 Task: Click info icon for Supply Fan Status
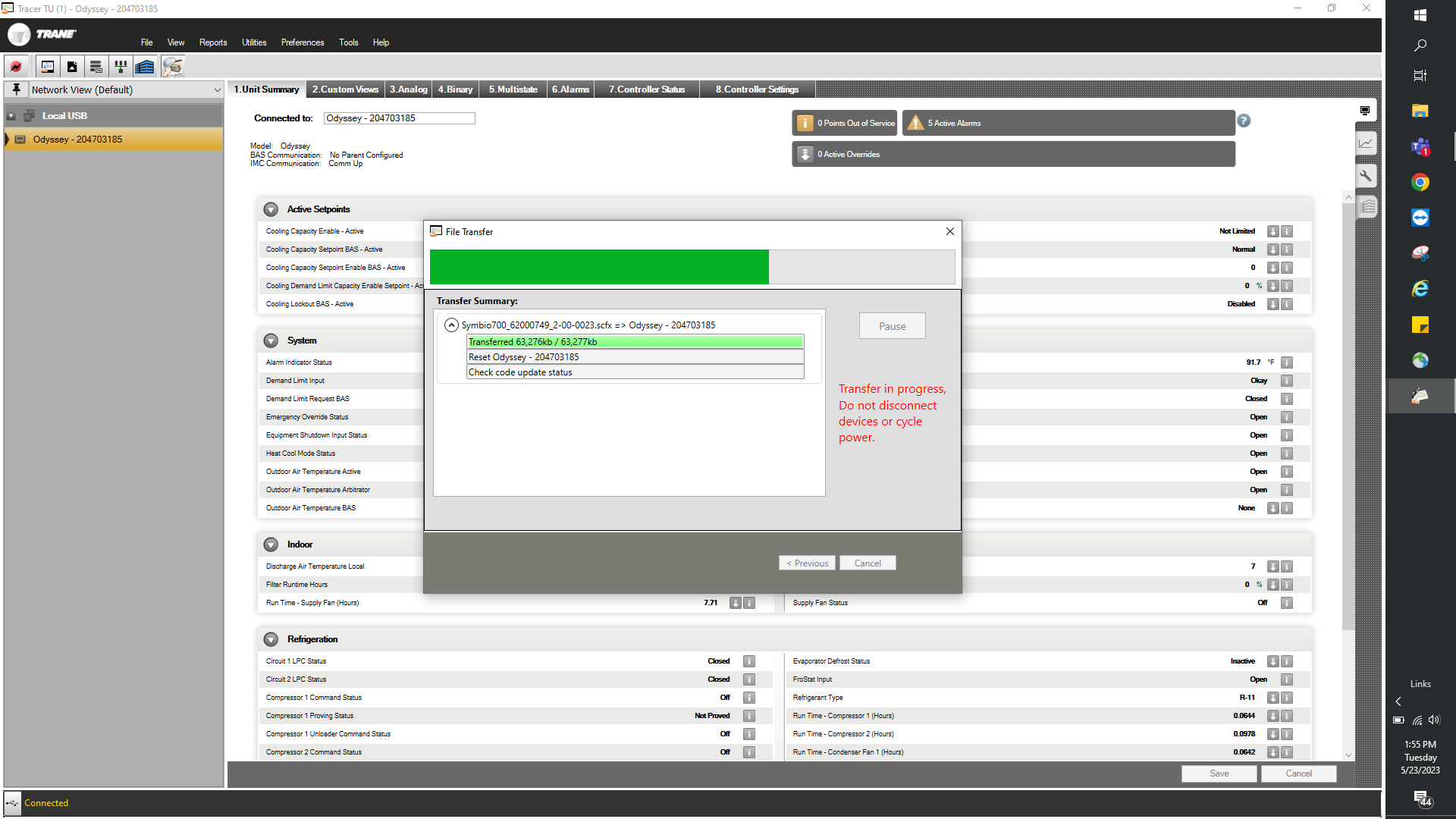click(x=1287, y=603)
